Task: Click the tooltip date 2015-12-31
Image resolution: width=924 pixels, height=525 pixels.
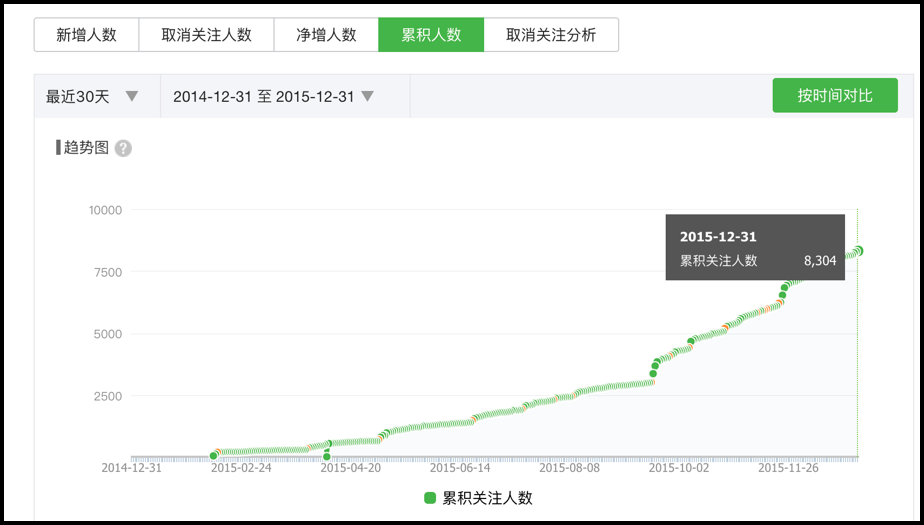Action: [x=718, y=237]
